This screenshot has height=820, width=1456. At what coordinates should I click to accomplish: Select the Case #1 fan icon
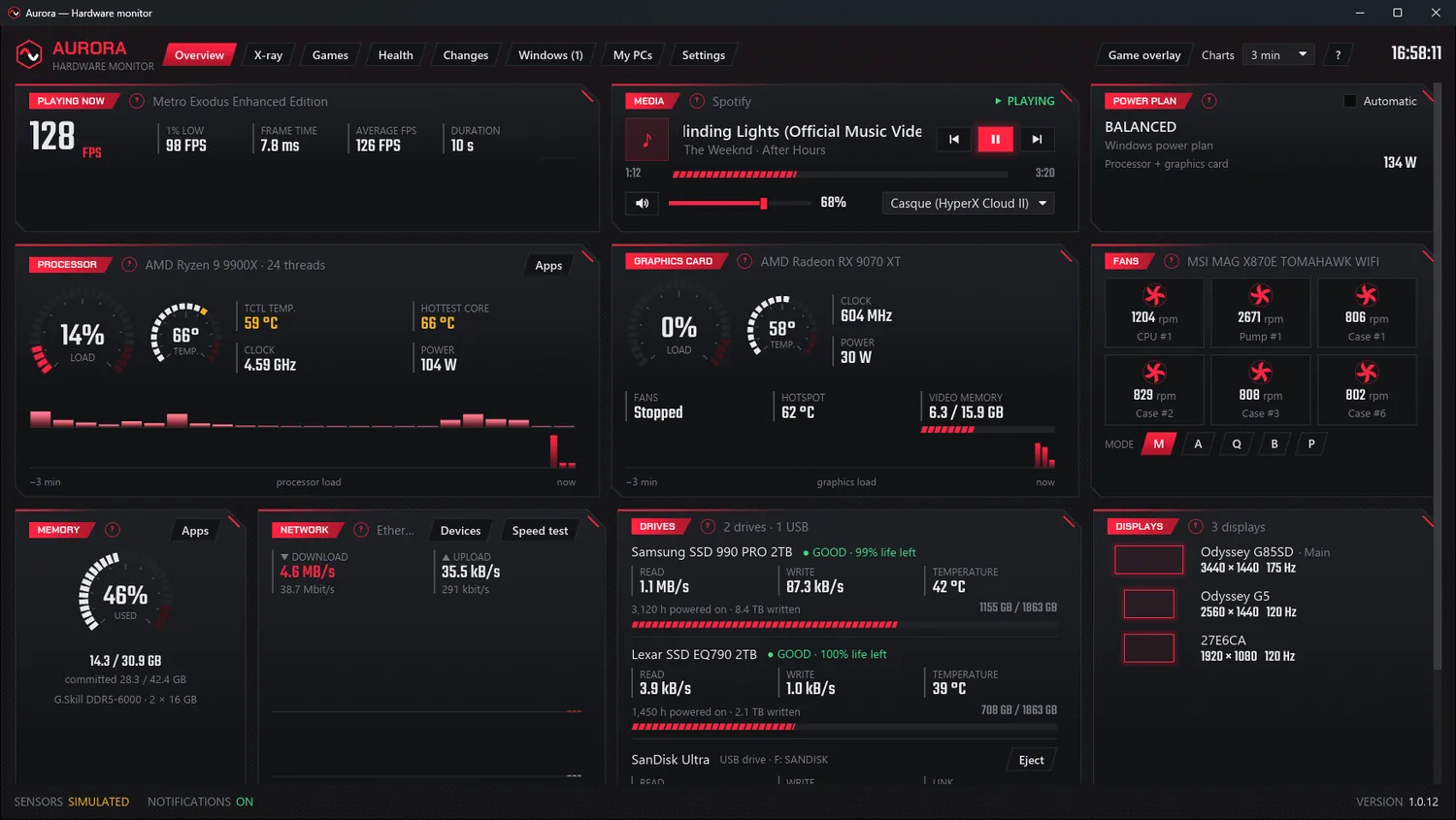pyautogui.click(x=1367, y=295)
